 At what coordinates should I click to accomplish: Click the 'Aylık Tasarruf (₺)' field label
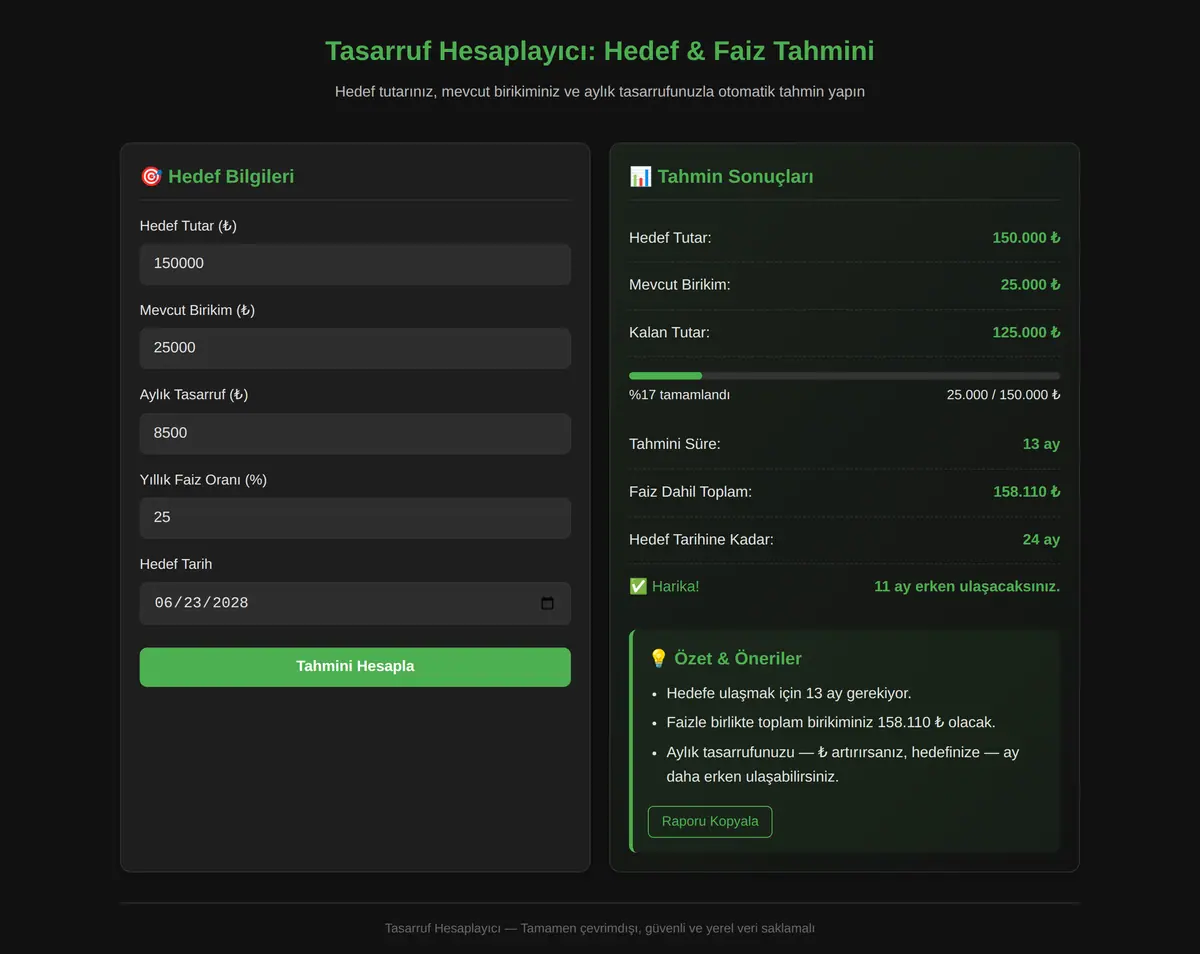coord(194,395)
